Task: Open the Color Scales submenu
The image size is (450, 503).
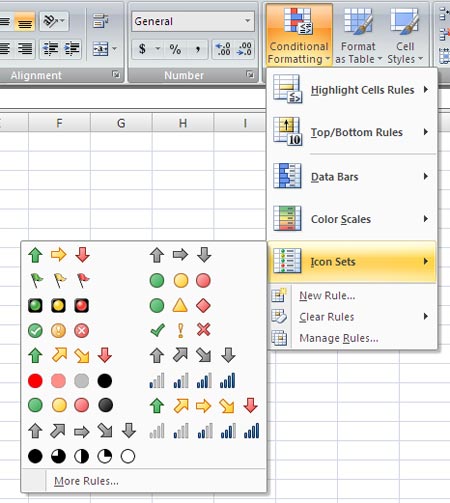Action: coord(352,219)
